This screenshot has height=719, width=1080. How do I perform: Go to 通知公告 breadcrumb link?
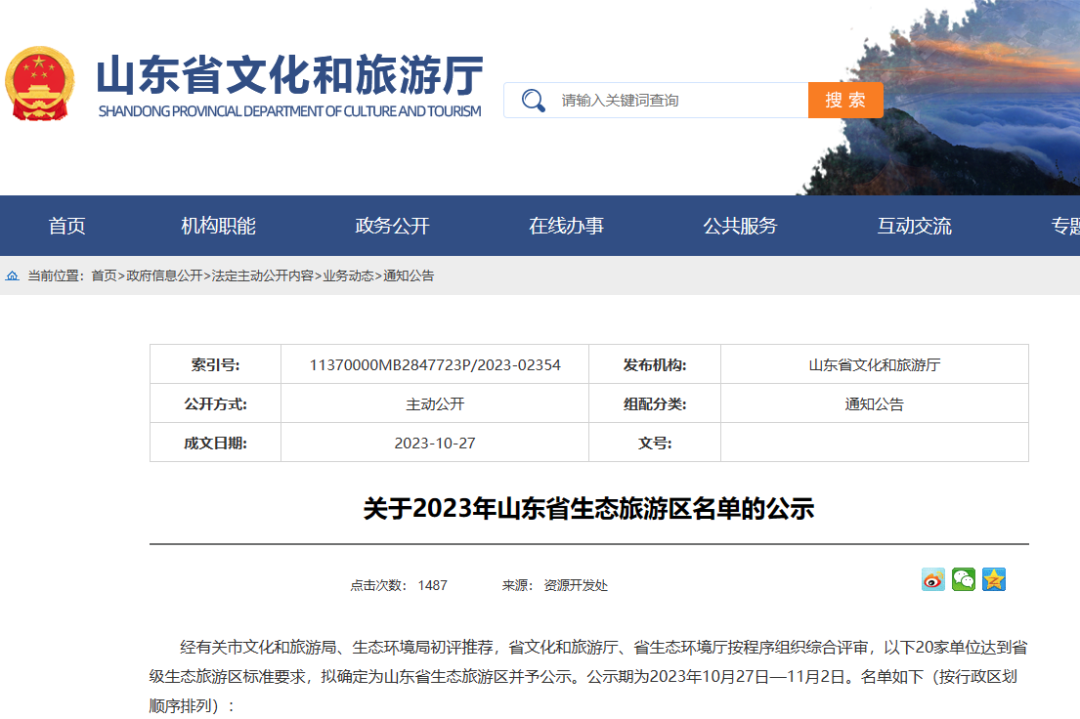pyautogui.click(x=409, y=276)
